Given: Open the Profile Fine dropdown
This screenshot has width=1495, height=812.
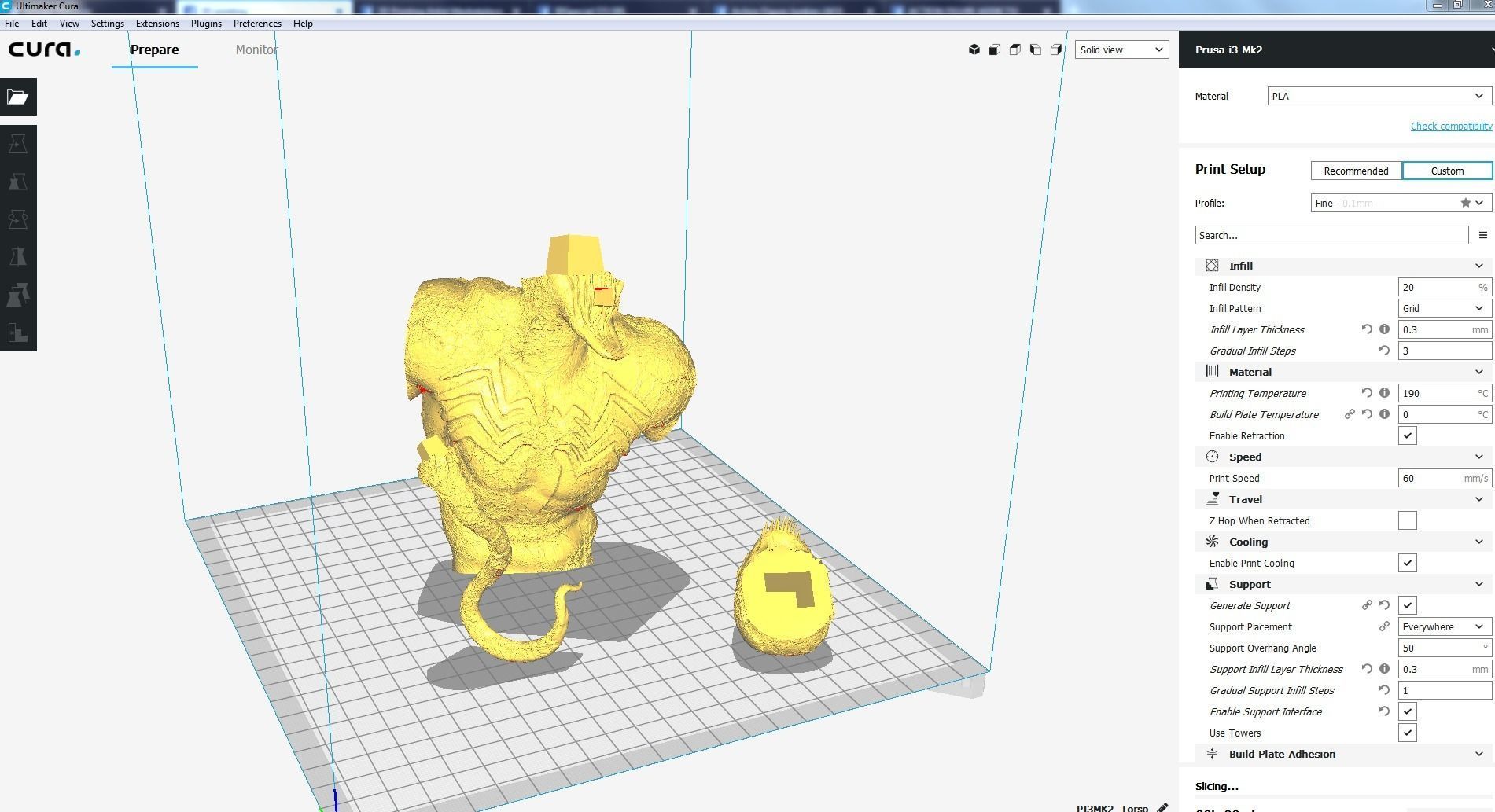Looking at the screenshot, I should 1401,203.
